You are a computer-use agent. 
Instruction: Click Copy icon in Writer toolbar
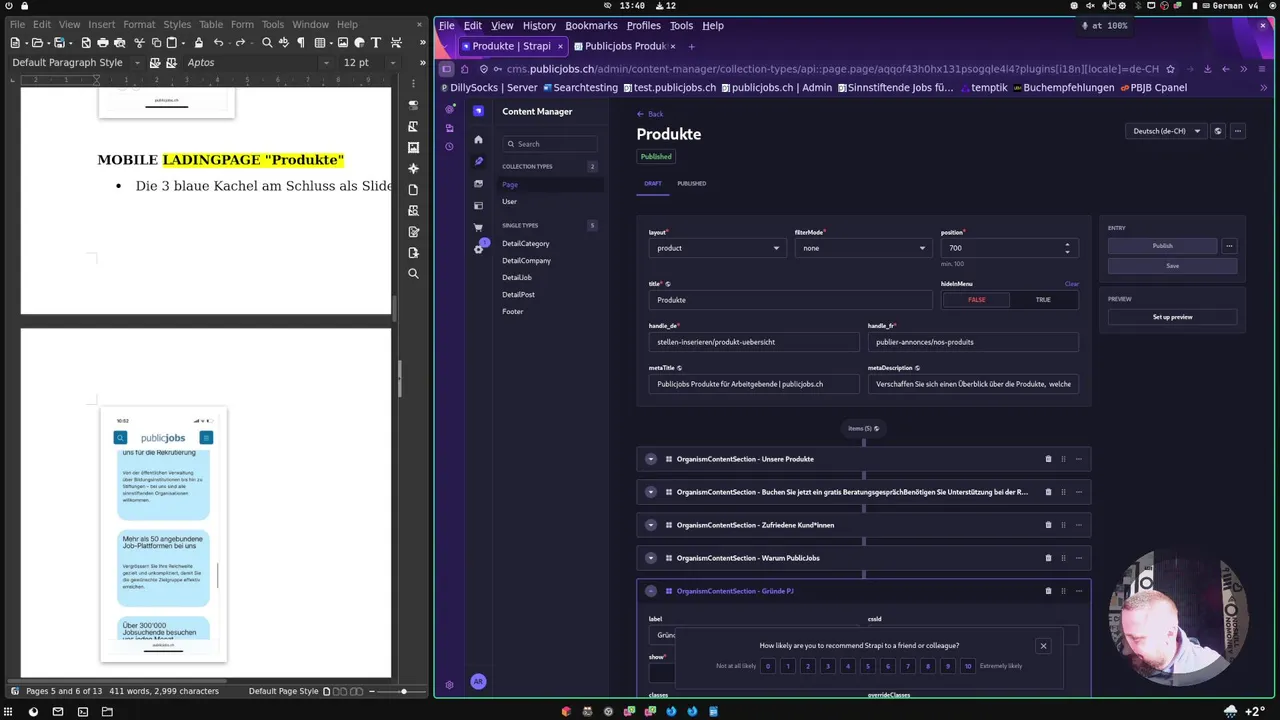(x=156, y=43)
